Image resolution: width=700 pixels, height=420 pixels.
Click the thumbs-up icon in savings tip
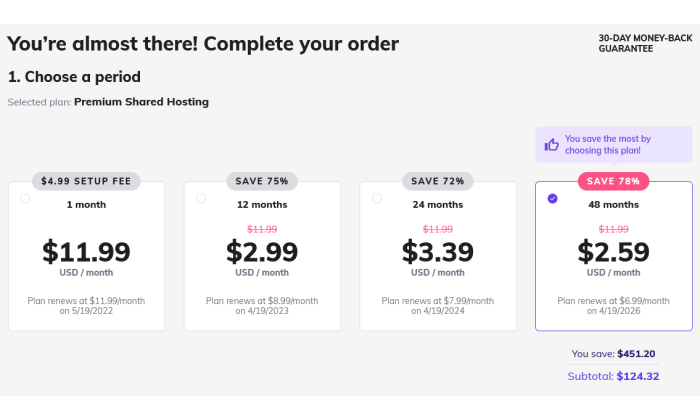(x=551, y=145)
